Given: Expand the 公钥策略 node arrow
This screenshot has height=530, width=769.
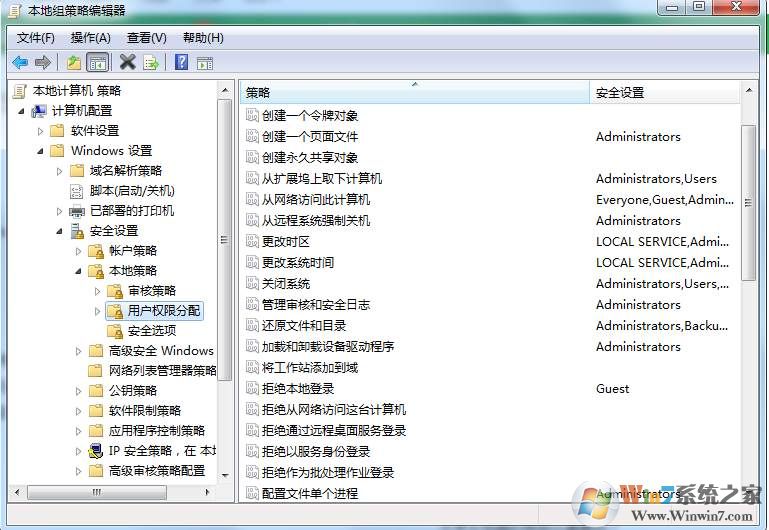Looking at the screenshot, I should (x=78, y=391).
